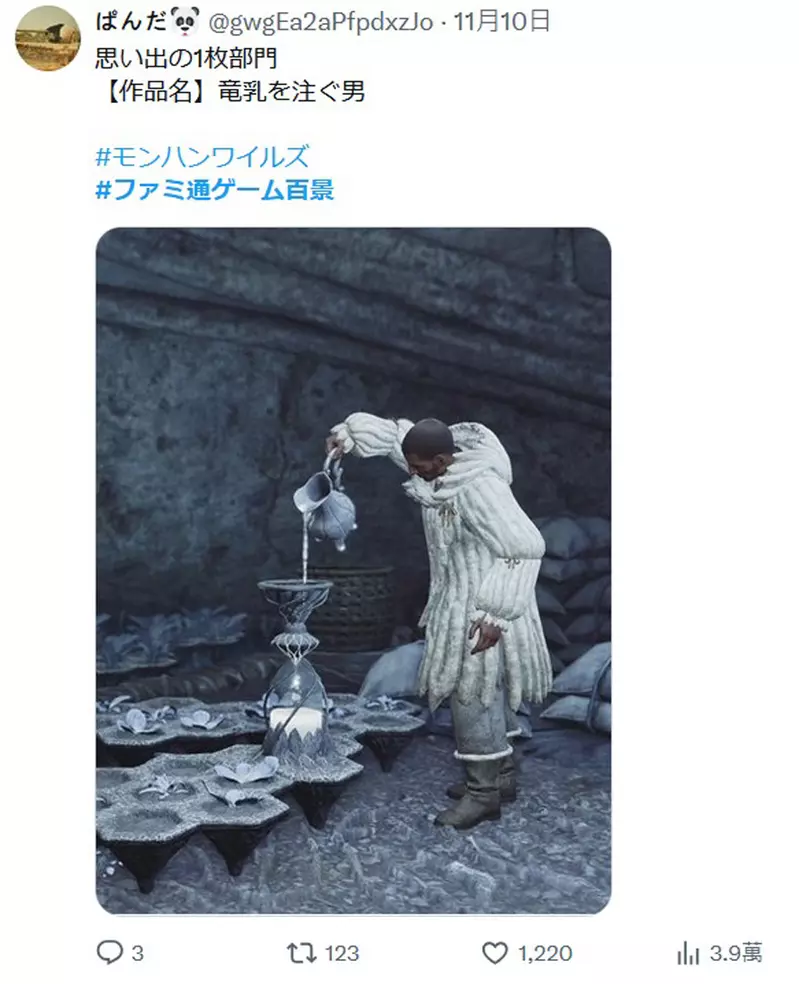Open the @gwgEa2aPfpdxzJo handle

(x=320, y=23)
